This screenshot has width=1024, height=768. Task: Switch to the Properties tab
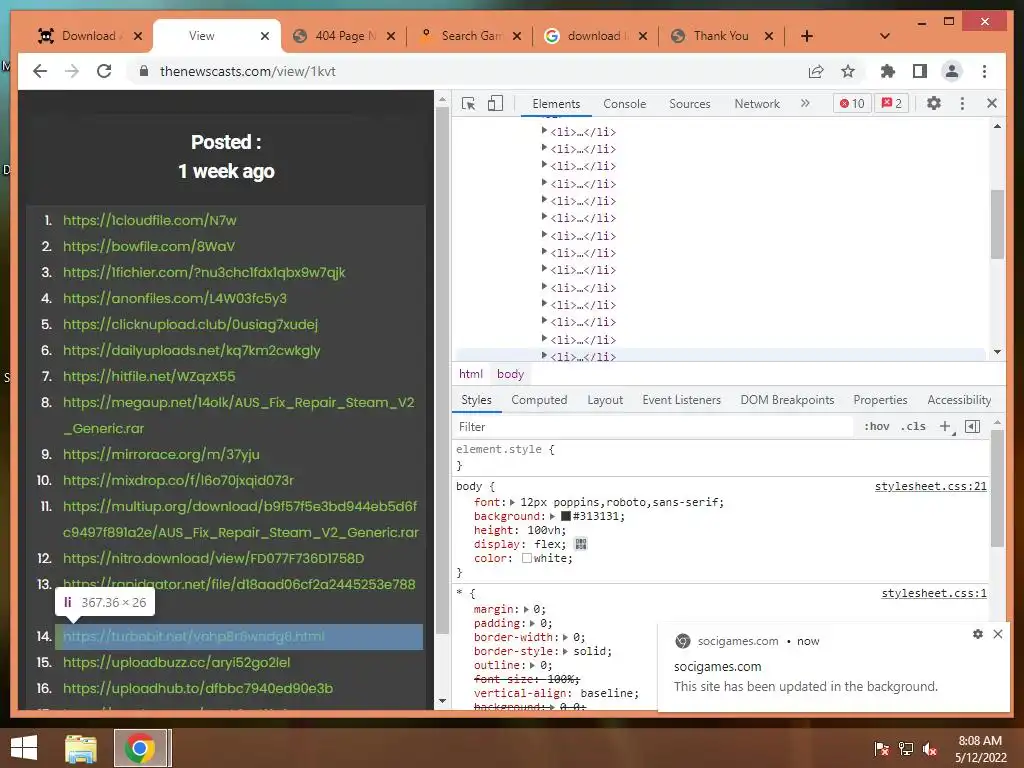tap(880, 400)
